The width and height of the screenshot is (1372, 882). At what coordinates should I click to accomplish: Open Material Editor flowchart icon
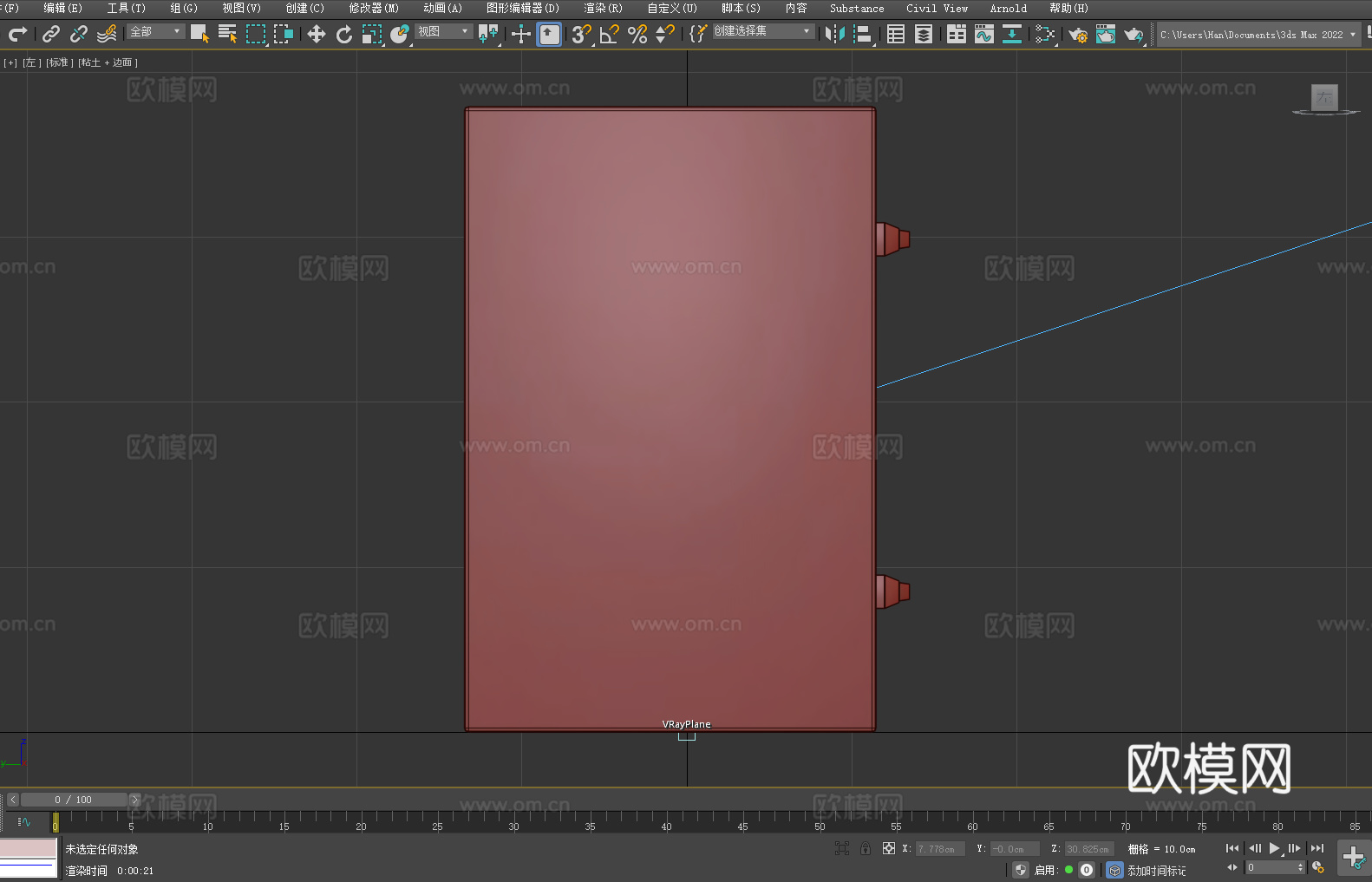(1045, 34)
